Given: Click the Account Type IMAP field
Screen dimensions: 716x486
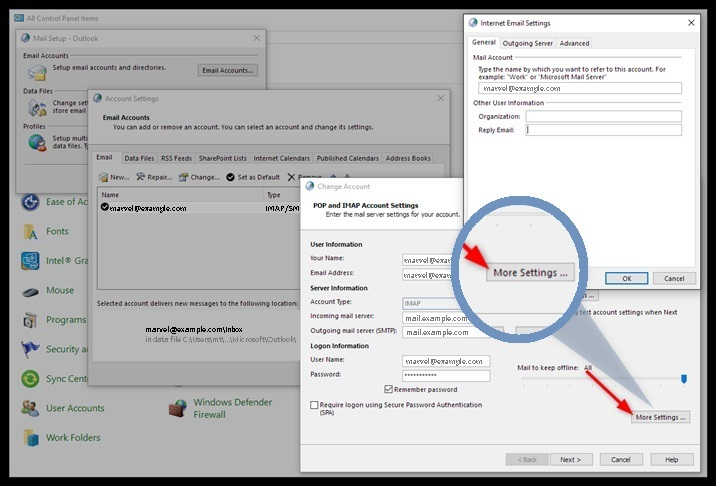Looking at the screenshot, I should 429,303.
